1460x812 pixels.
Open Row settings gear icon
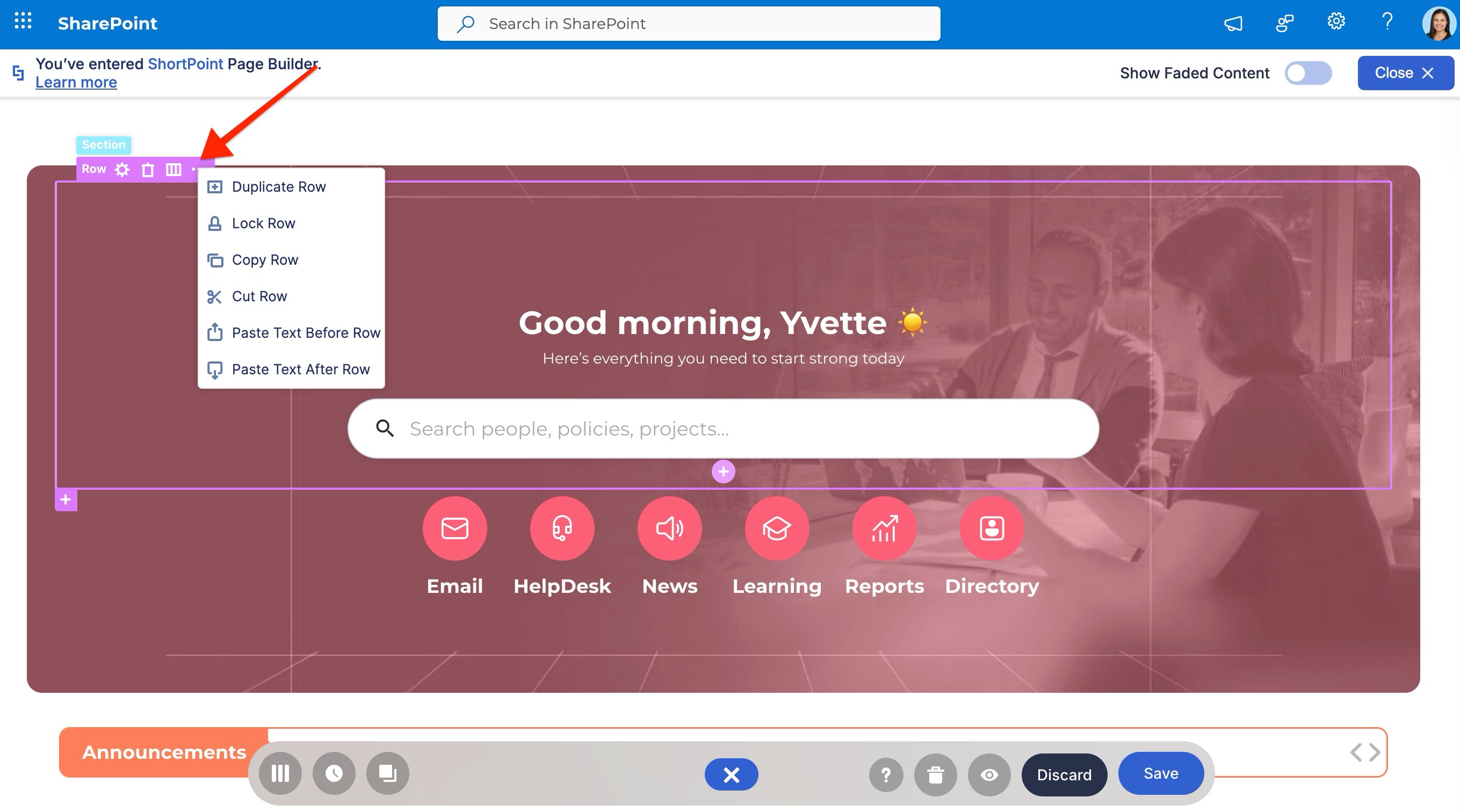pyautogui.click(x=122, y=169)
